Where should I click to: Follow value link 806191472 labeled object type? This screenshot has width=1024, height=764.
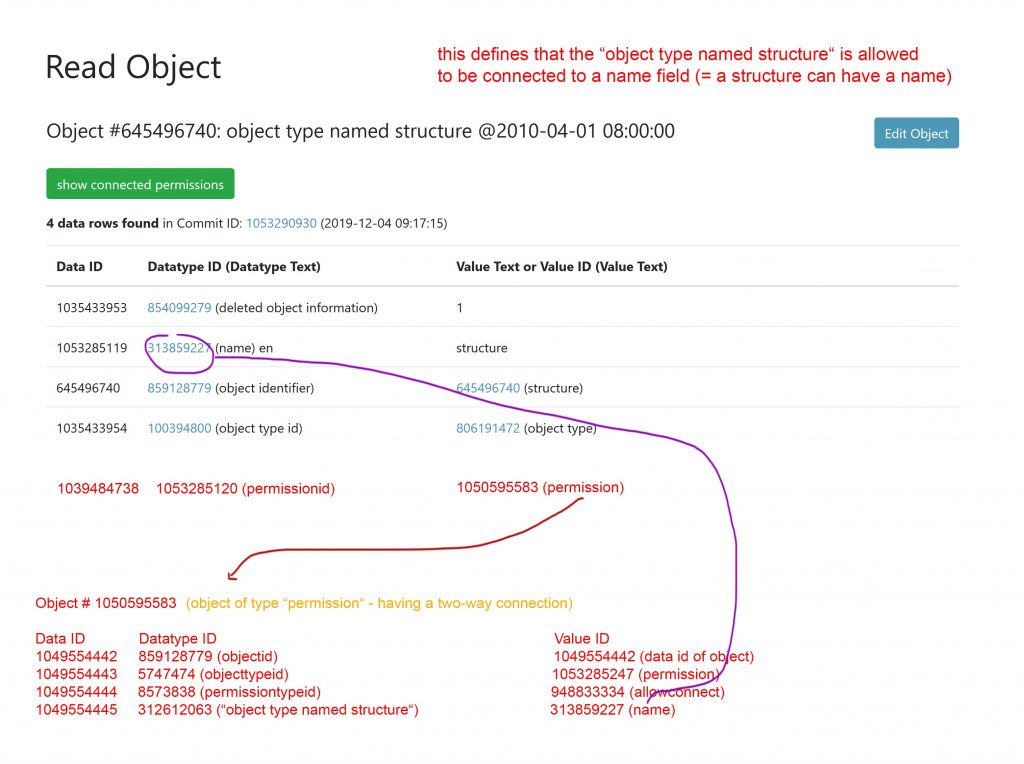[488, 428]
